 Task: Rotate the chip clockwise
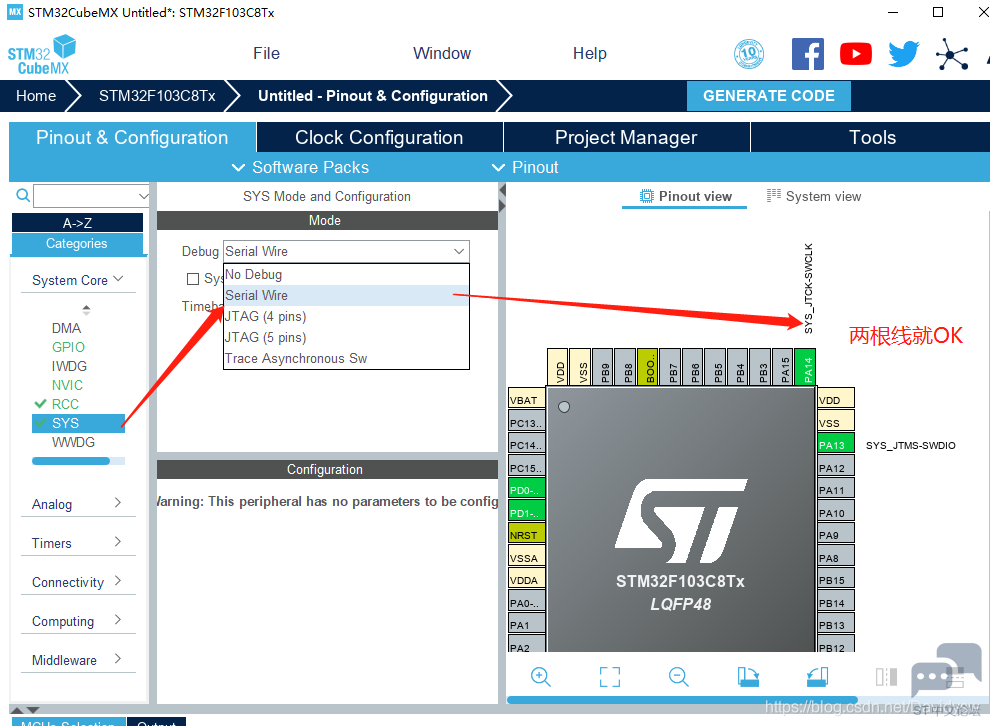click(748, 677)
